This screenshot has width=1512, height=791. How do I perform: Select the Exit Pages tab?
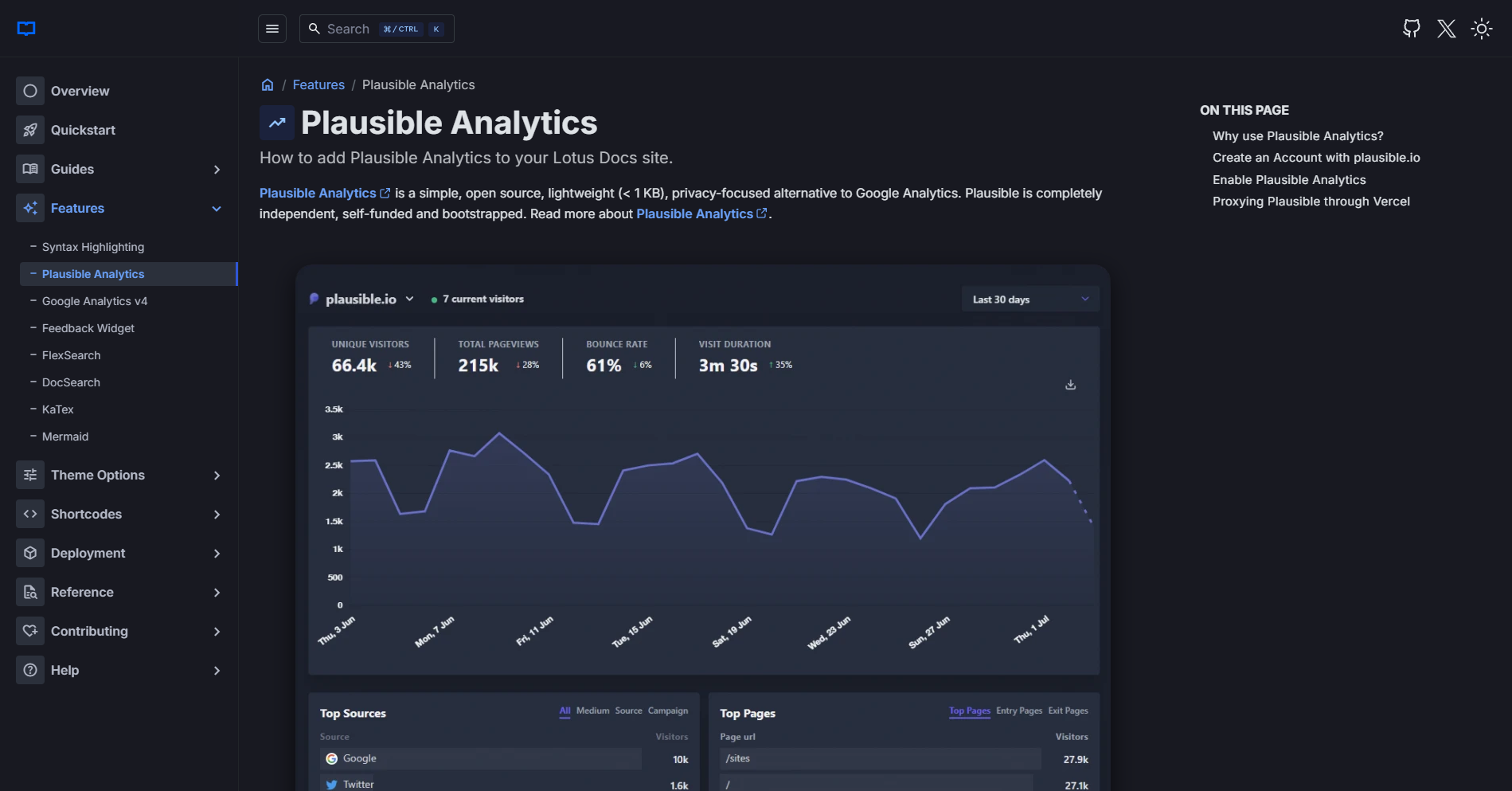coord(1068,711)
